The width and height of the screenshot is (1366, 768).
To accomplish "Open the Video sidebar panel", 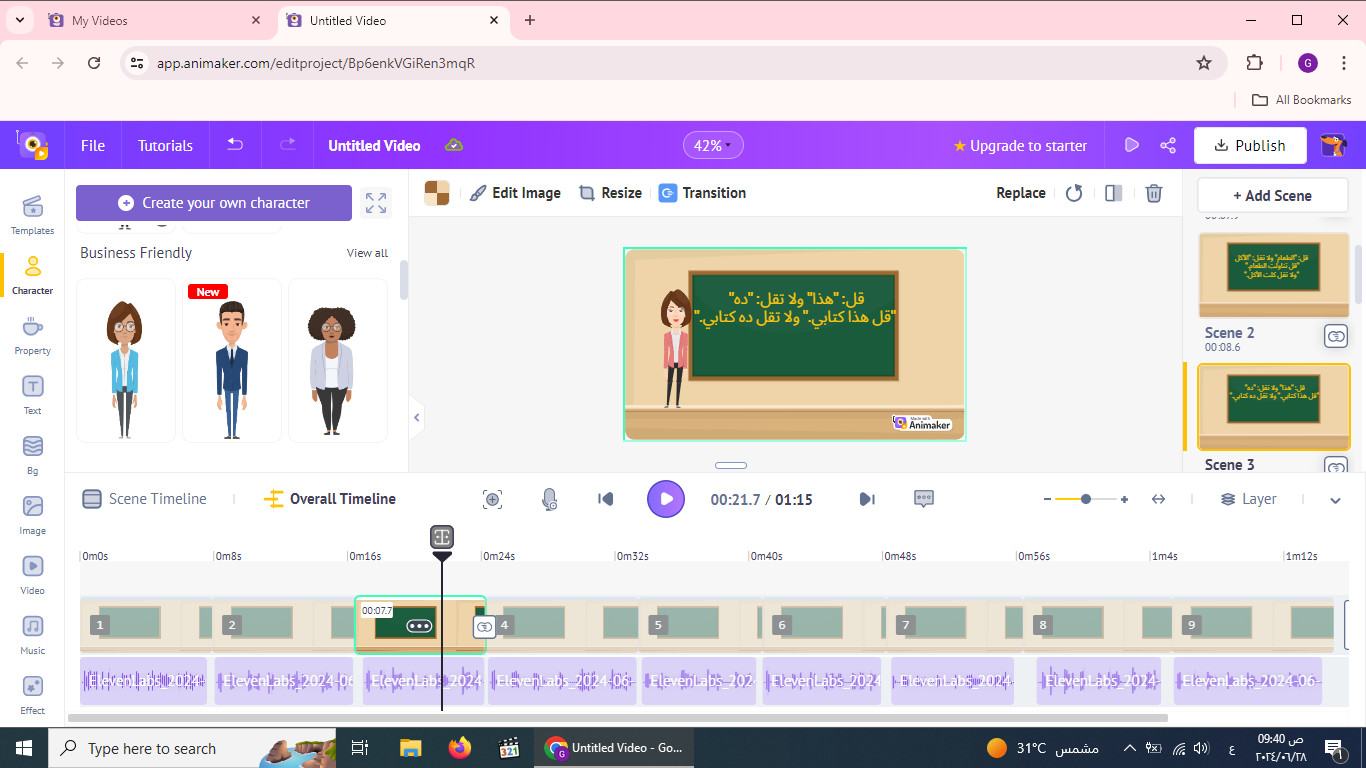I will coord(32,575).
